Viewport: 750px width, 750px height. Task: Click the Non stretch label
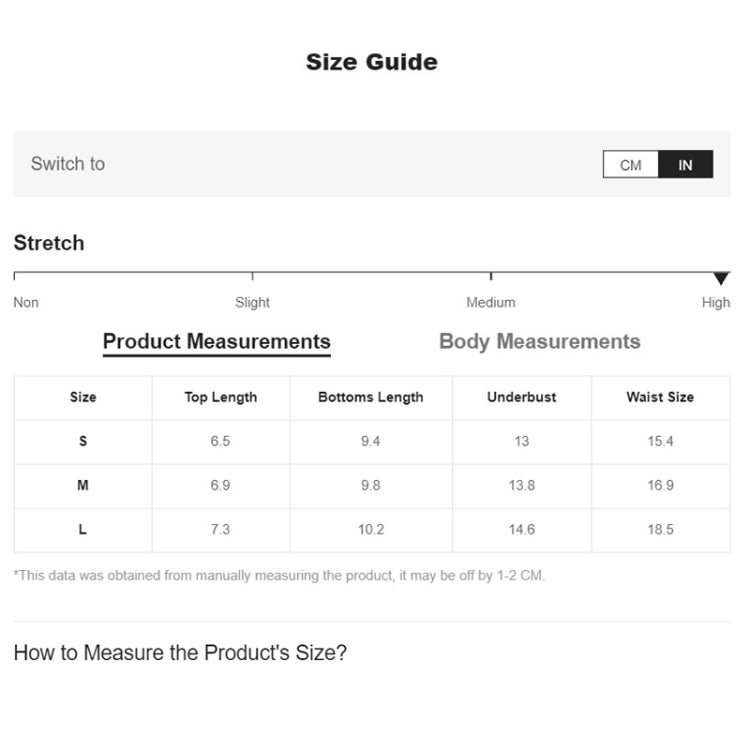(26, 303)
